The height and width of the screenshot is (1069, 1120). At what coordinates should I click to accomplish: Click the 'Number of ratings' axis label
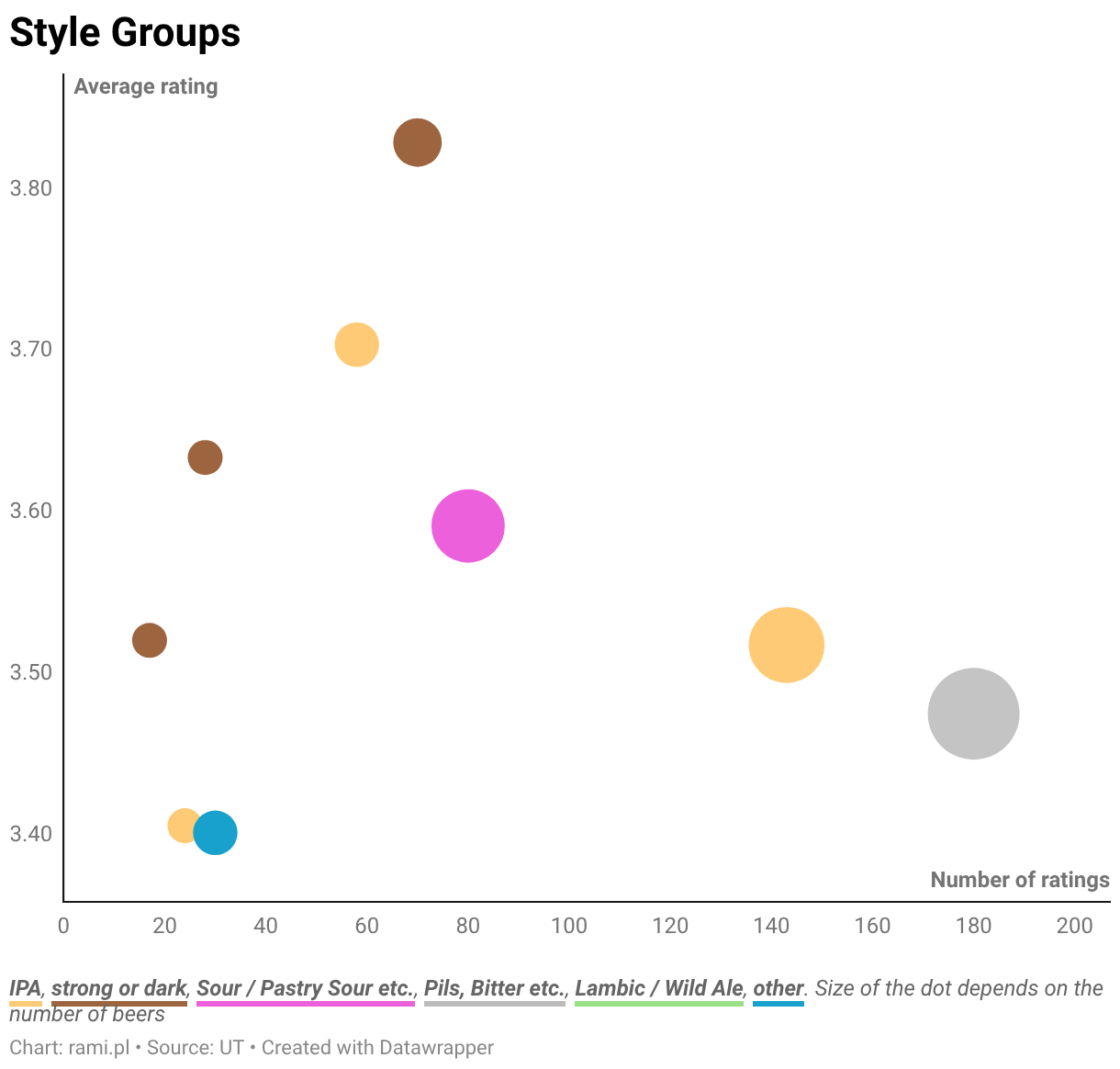pyautogui.click(x=1020, y=880)
